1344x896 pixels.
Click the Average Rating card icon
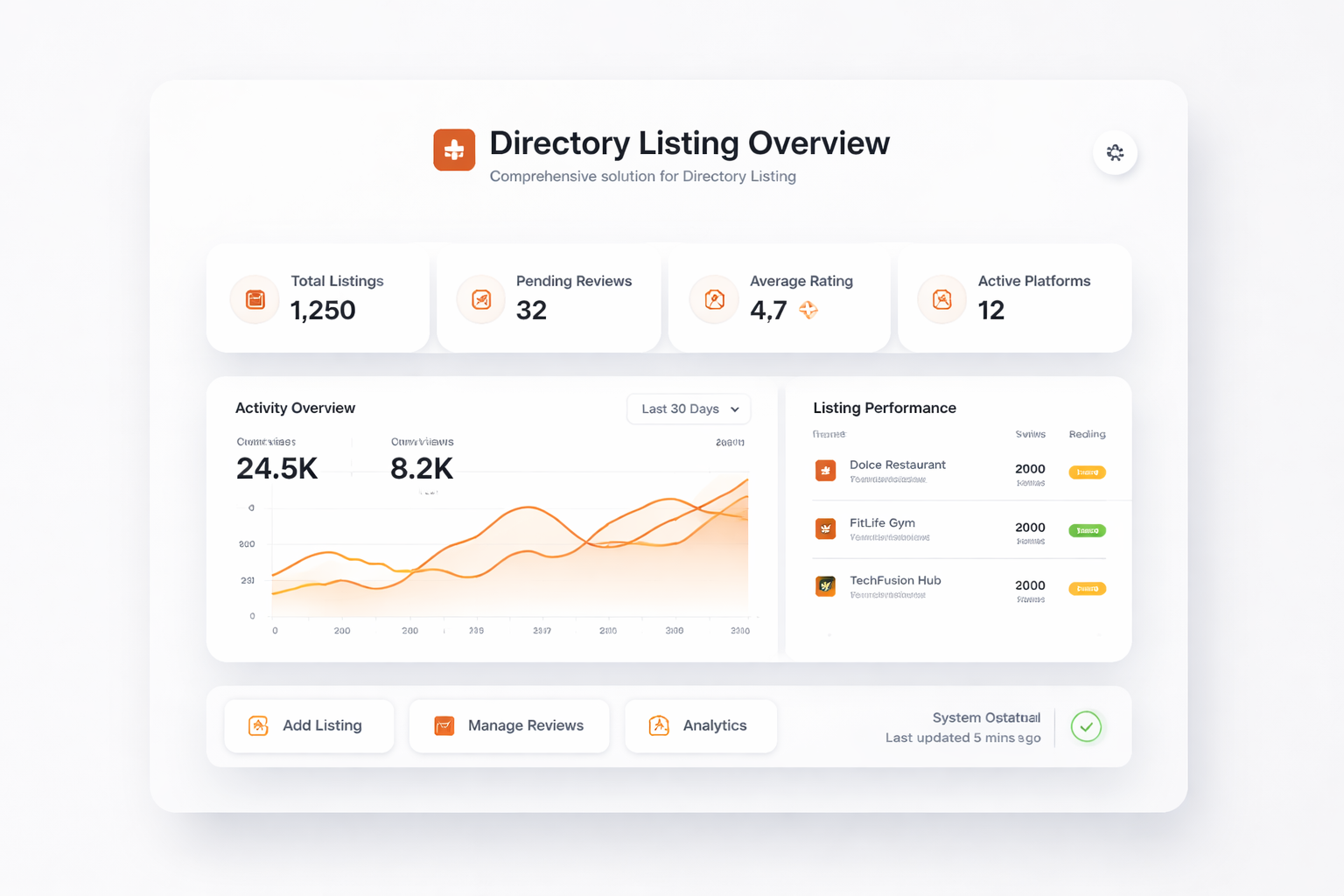714,300
